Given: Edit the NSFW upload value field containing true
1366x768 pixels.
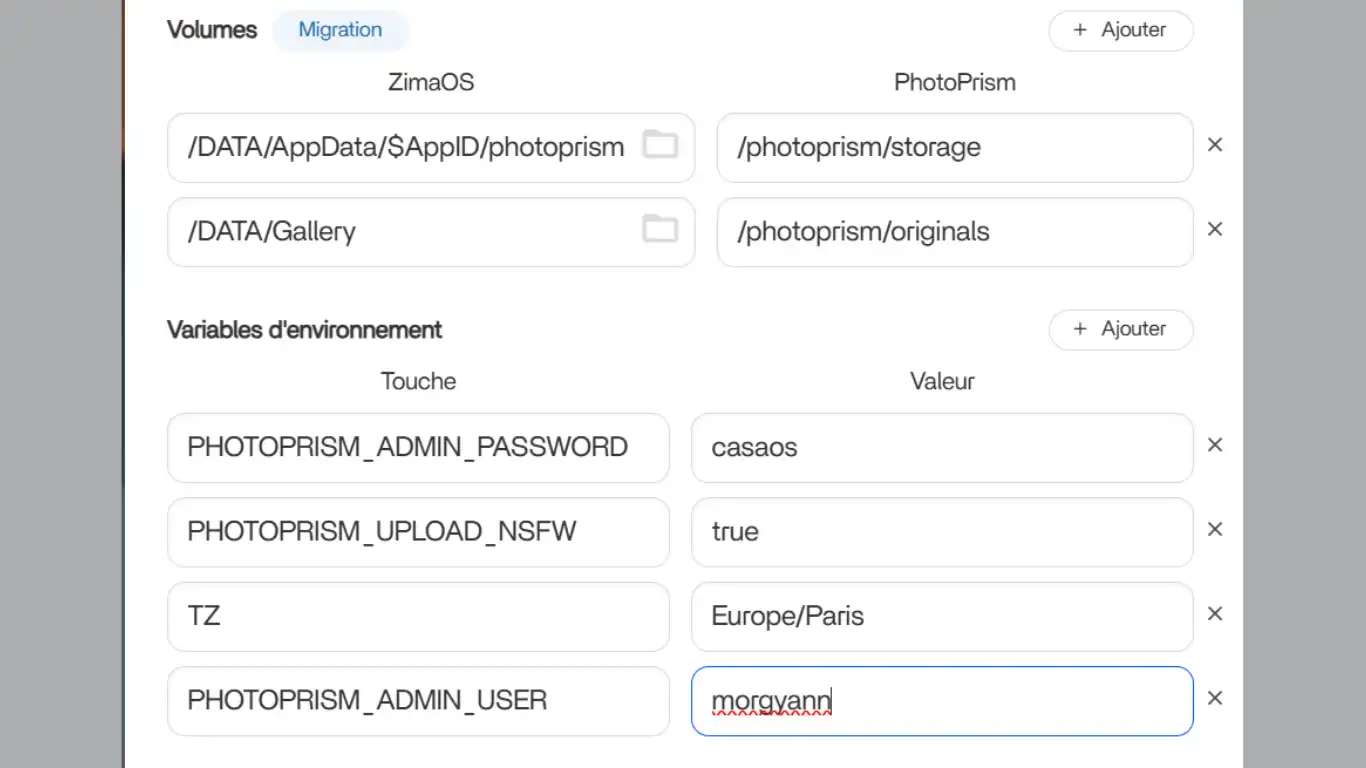Looking at the screenshot, I should (941, 532).
